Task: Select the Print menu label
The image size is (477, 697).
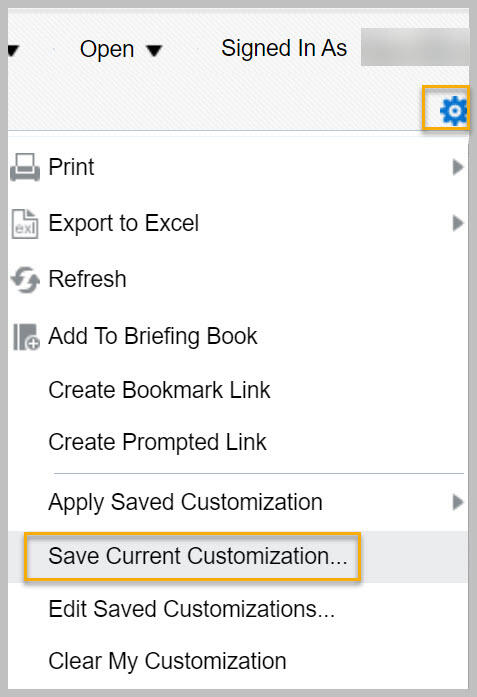Action: click(x=71, y=167)
